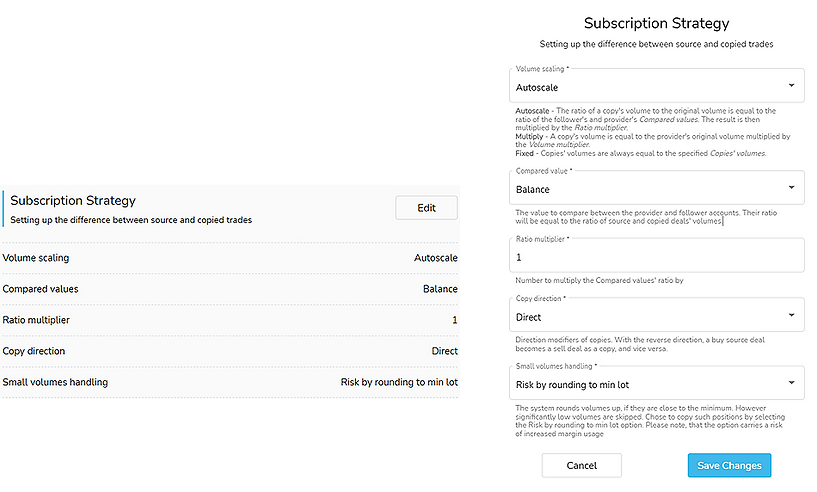Cancel the subscription strategy edits

[581, 465]
